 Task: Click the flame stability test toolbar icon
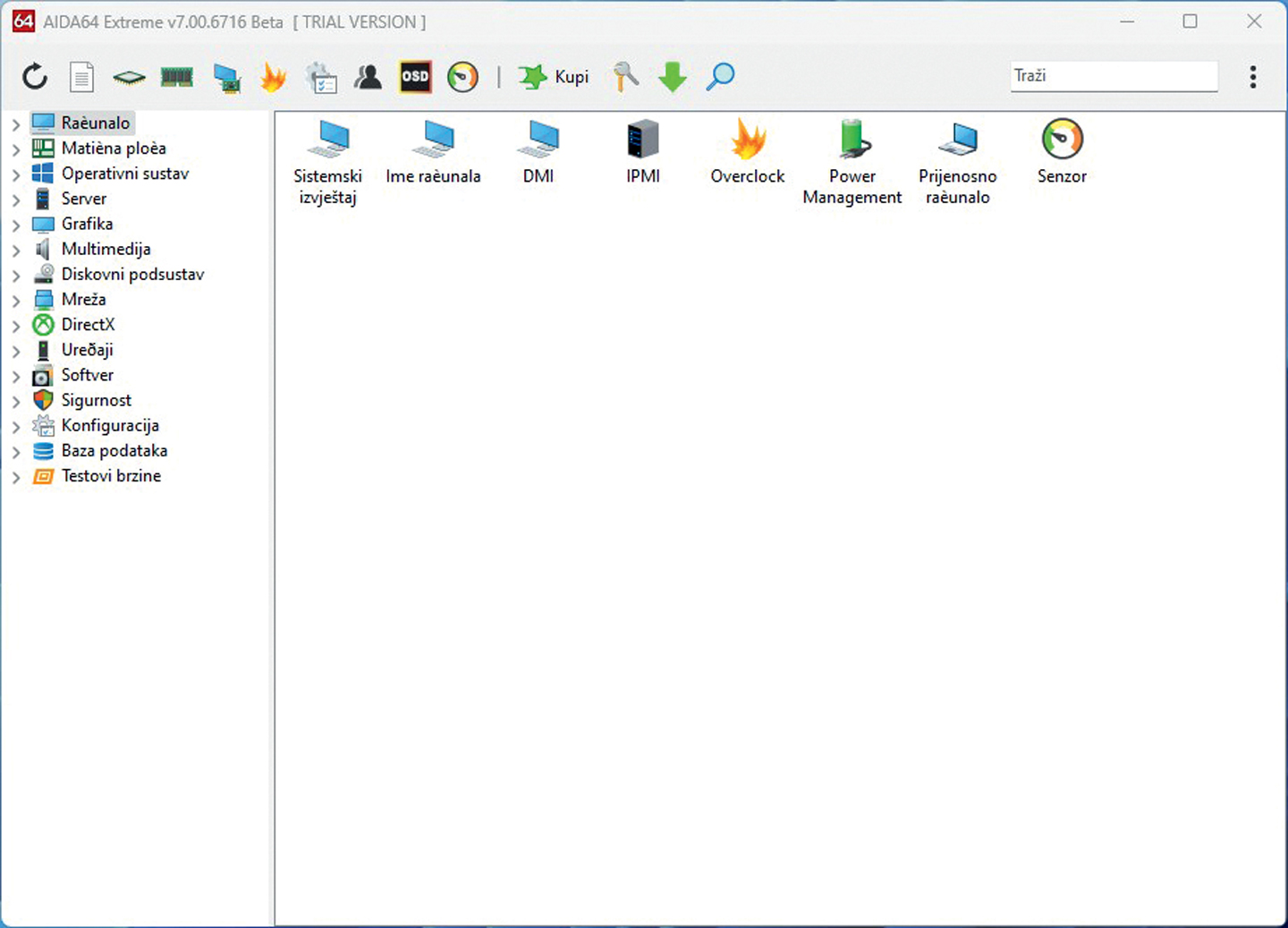click(x=274, y=77)
